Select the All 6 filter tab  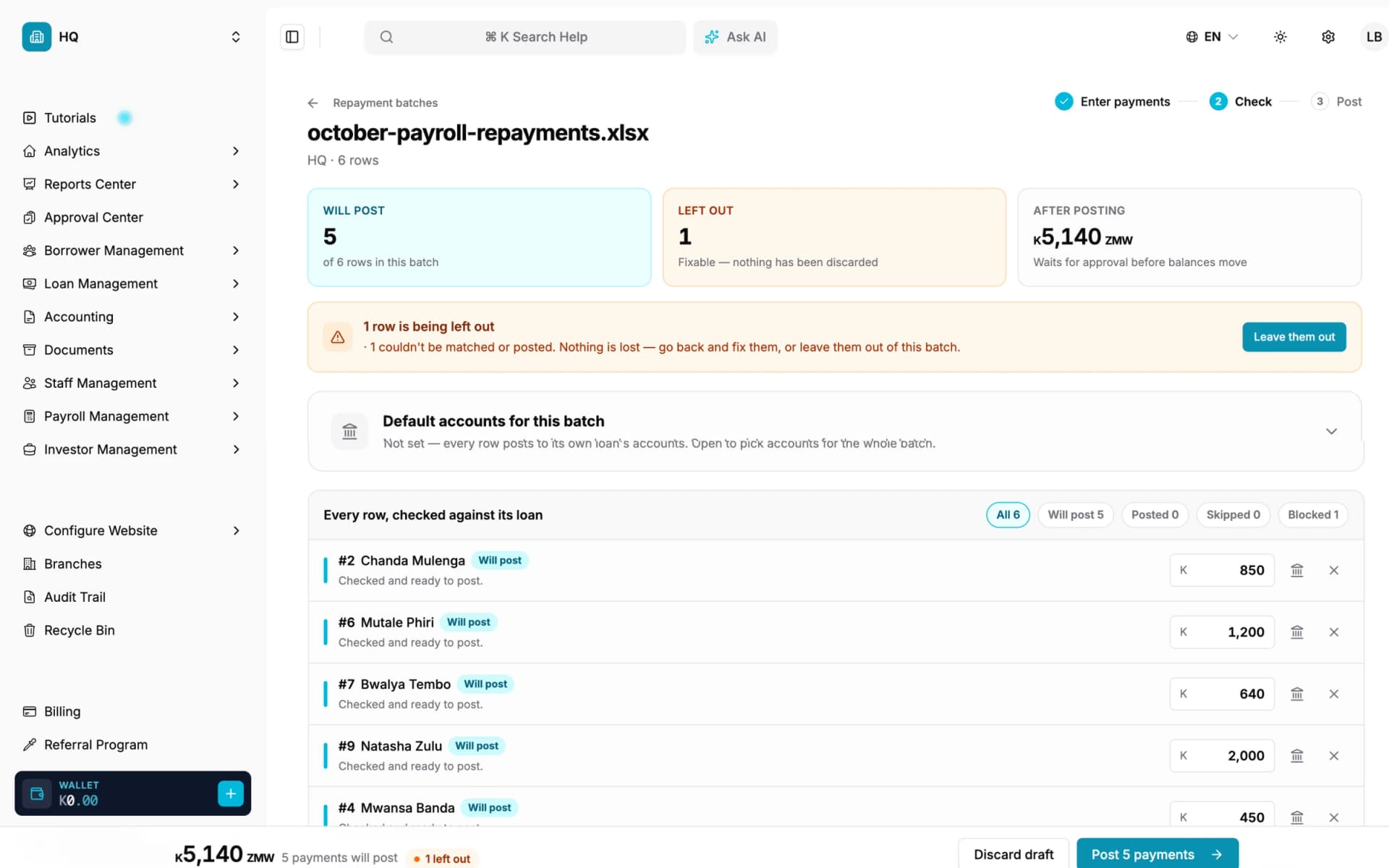tap(1008, 515)
